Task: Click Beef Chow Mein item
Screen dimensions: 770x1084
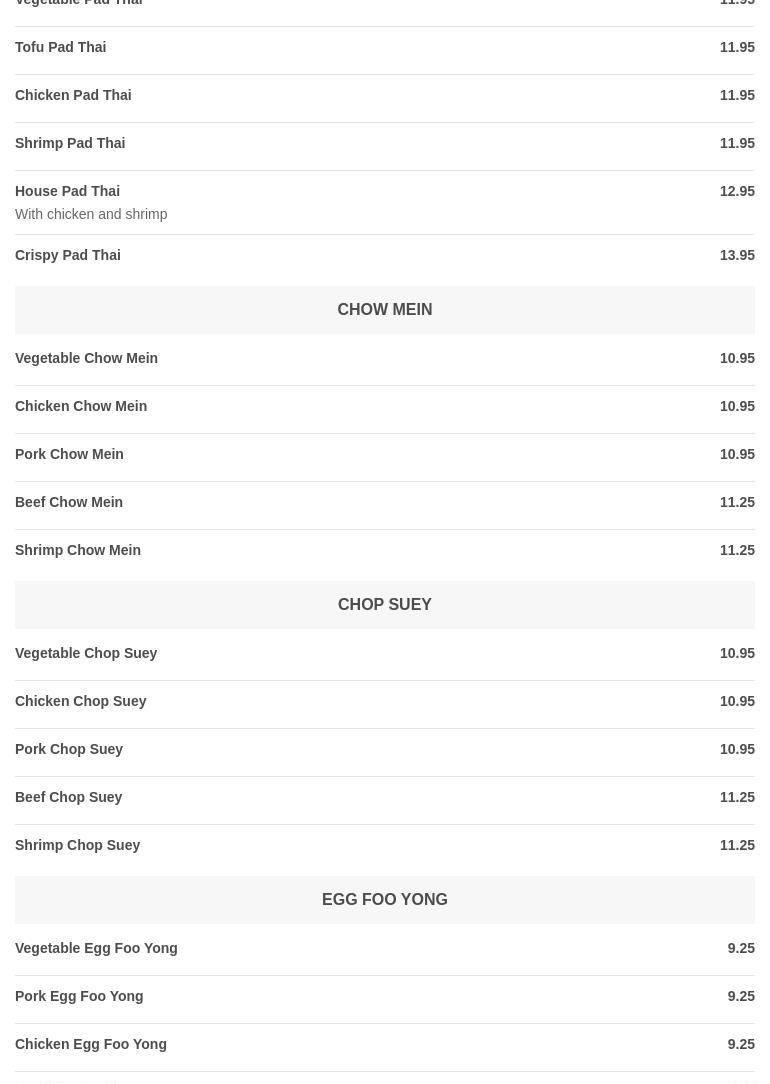Action: [69, 502]
